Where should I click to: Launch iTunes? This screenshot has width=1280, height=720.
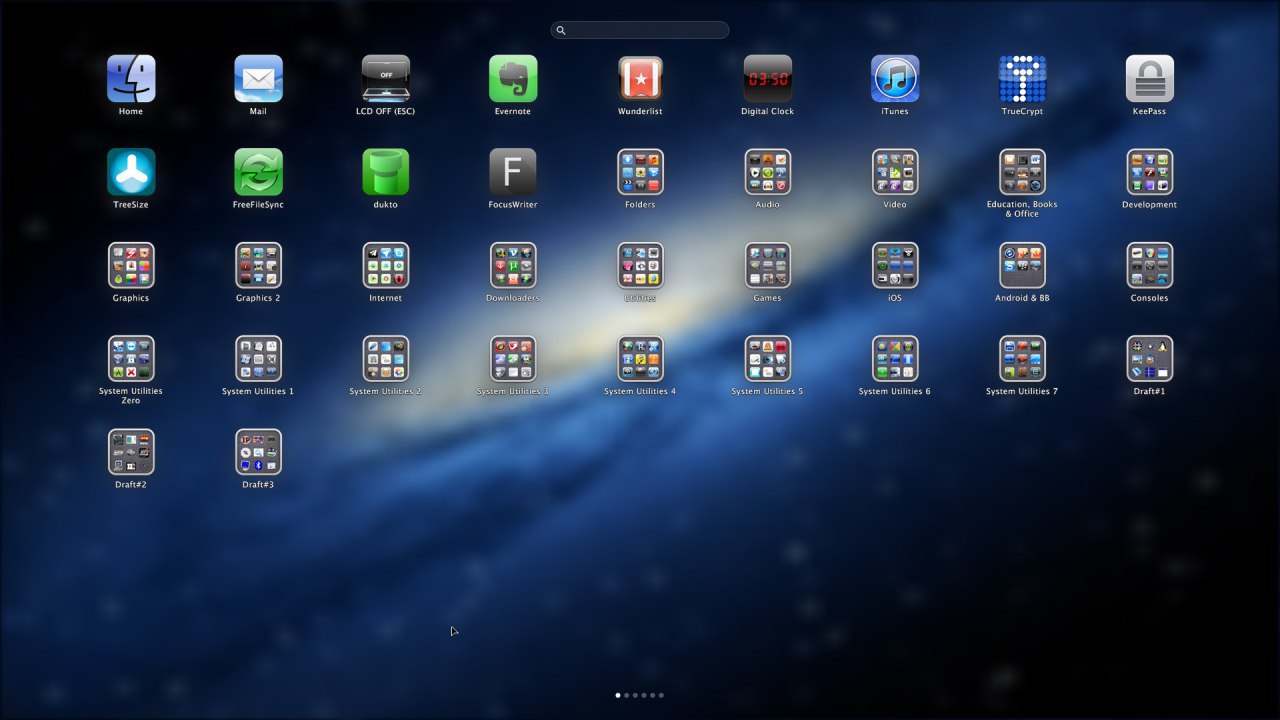[x=895, y=79]
